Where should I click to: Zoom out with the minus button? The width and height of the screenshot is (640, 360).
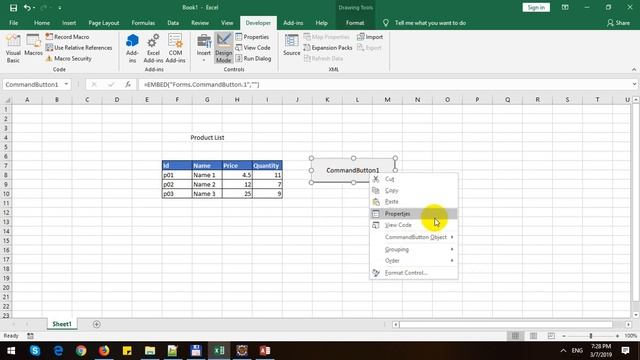click(x=564, y=336)
